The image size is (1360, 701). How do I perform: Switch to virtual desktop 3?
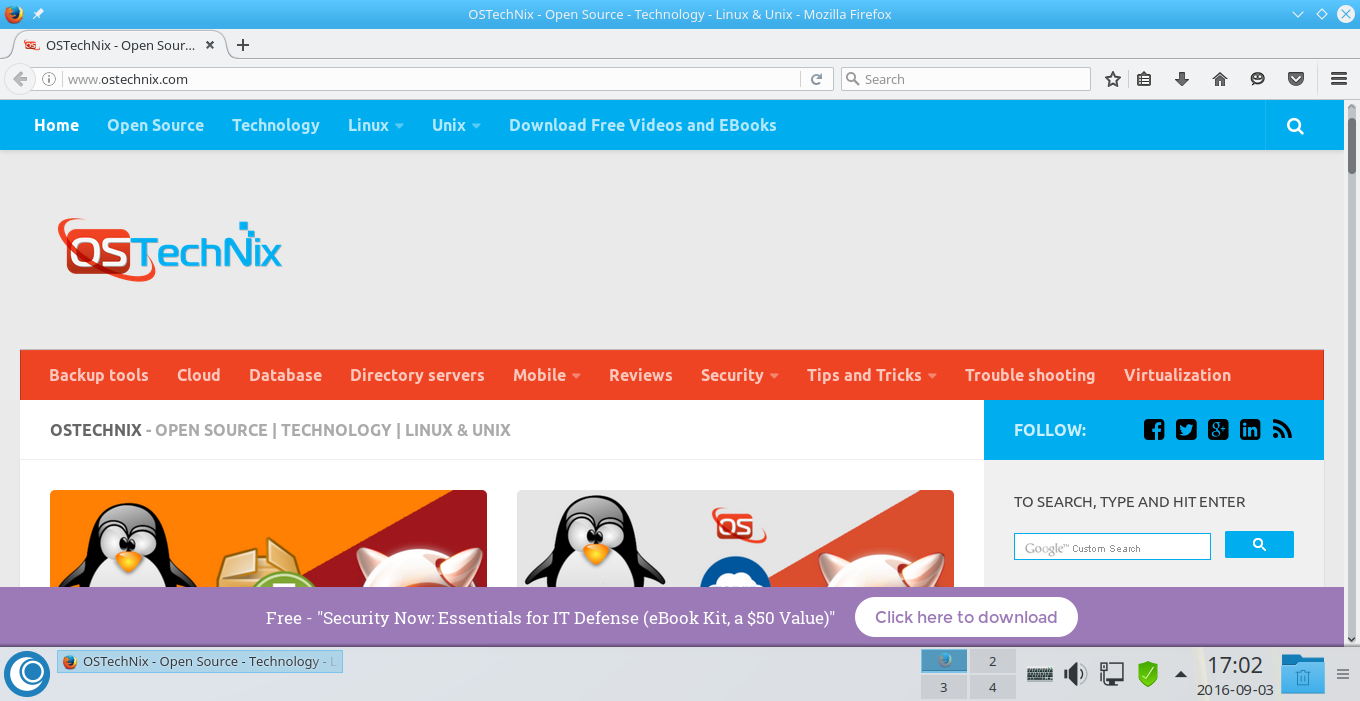pyautogui.click(x=943, y=687)
